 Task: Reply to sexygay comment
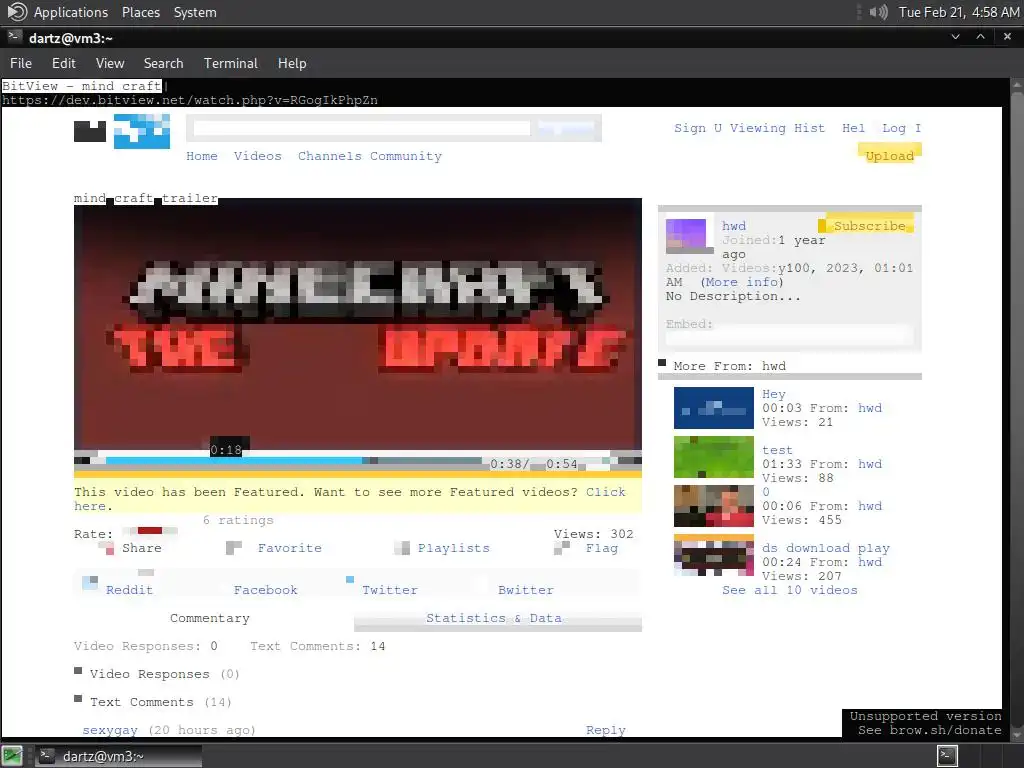[x=605, y=729]
